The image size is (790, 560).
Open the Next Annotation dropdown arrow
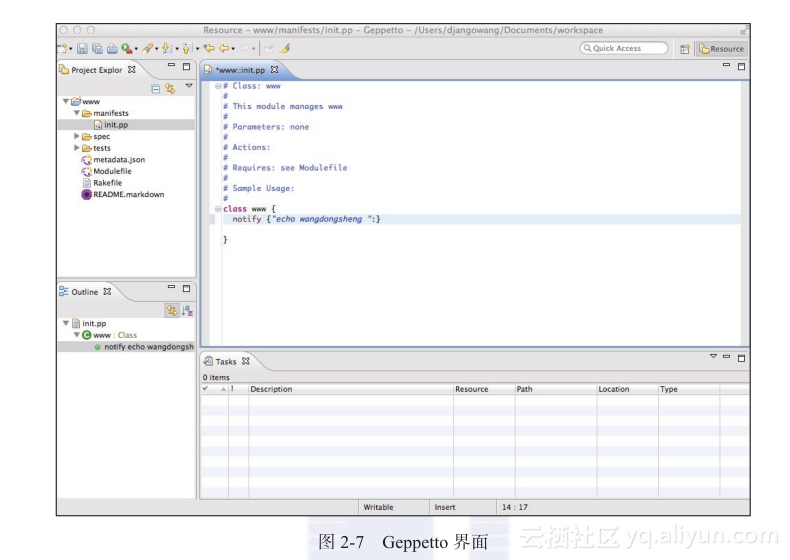177,49
